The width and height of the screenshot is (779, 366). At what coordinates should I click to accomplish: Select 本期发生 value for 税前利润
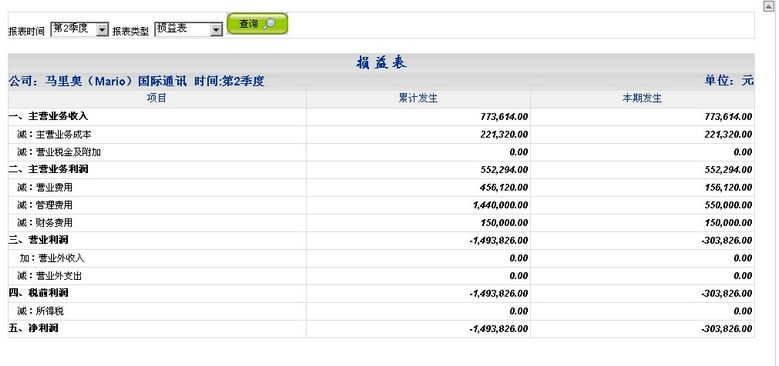pyautogui.click(x=726, y=294)
